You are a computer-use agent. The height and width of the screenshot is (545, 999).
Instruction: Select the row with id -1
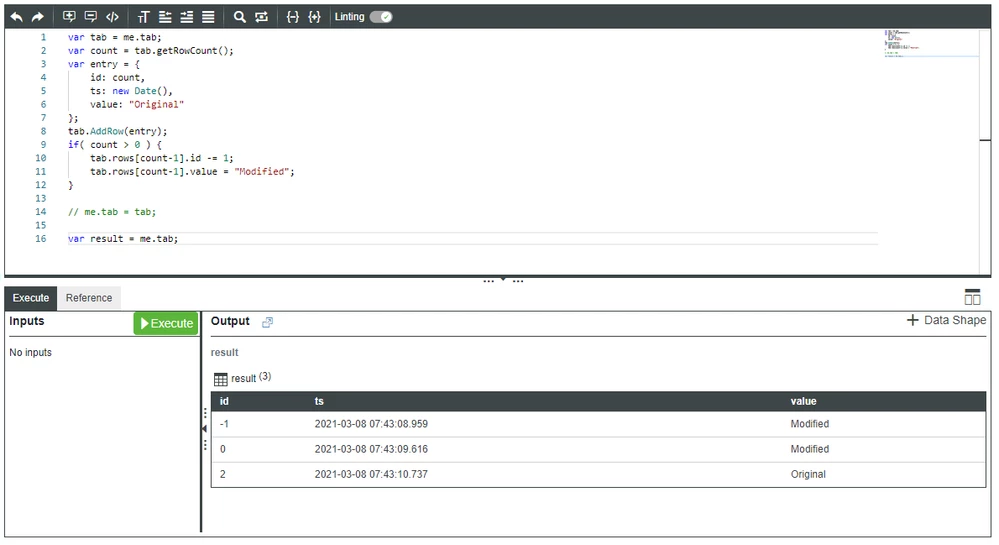(598, 424)
